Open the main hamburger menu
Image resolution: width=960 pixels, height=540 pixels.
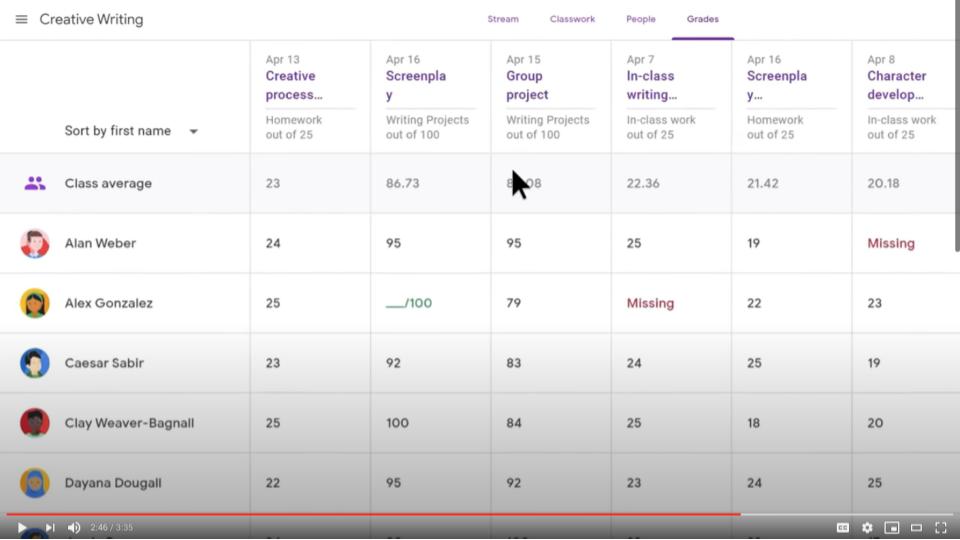21,19
